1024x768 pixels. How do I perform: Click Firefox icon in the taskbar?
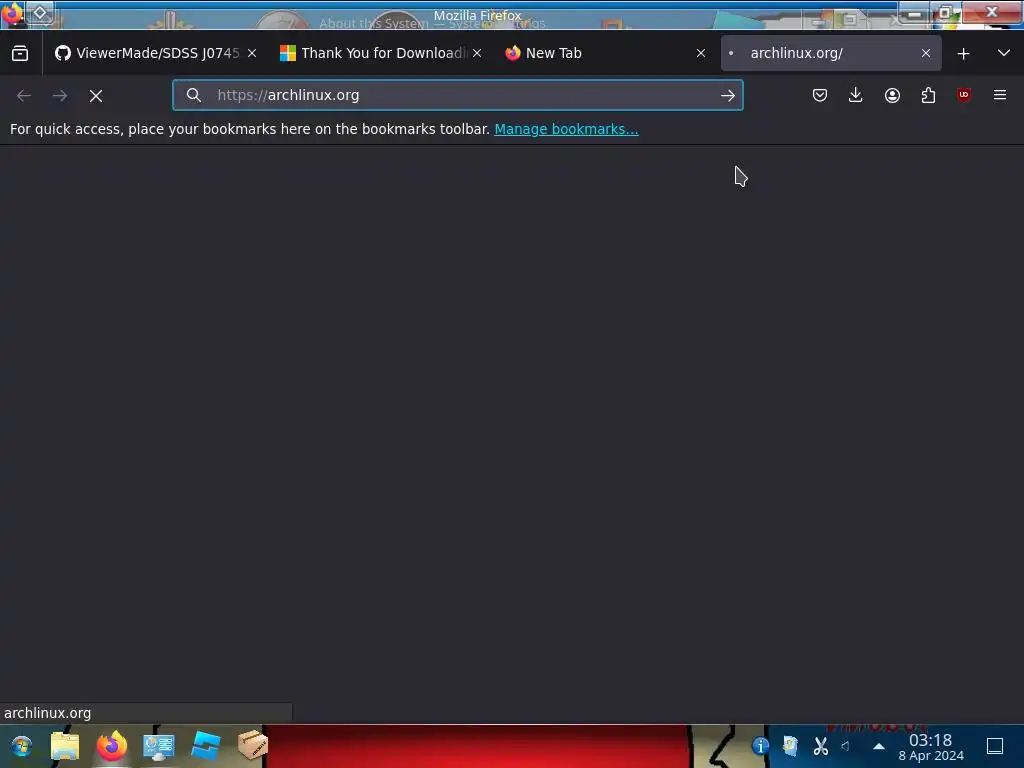[x=112, y=746]
